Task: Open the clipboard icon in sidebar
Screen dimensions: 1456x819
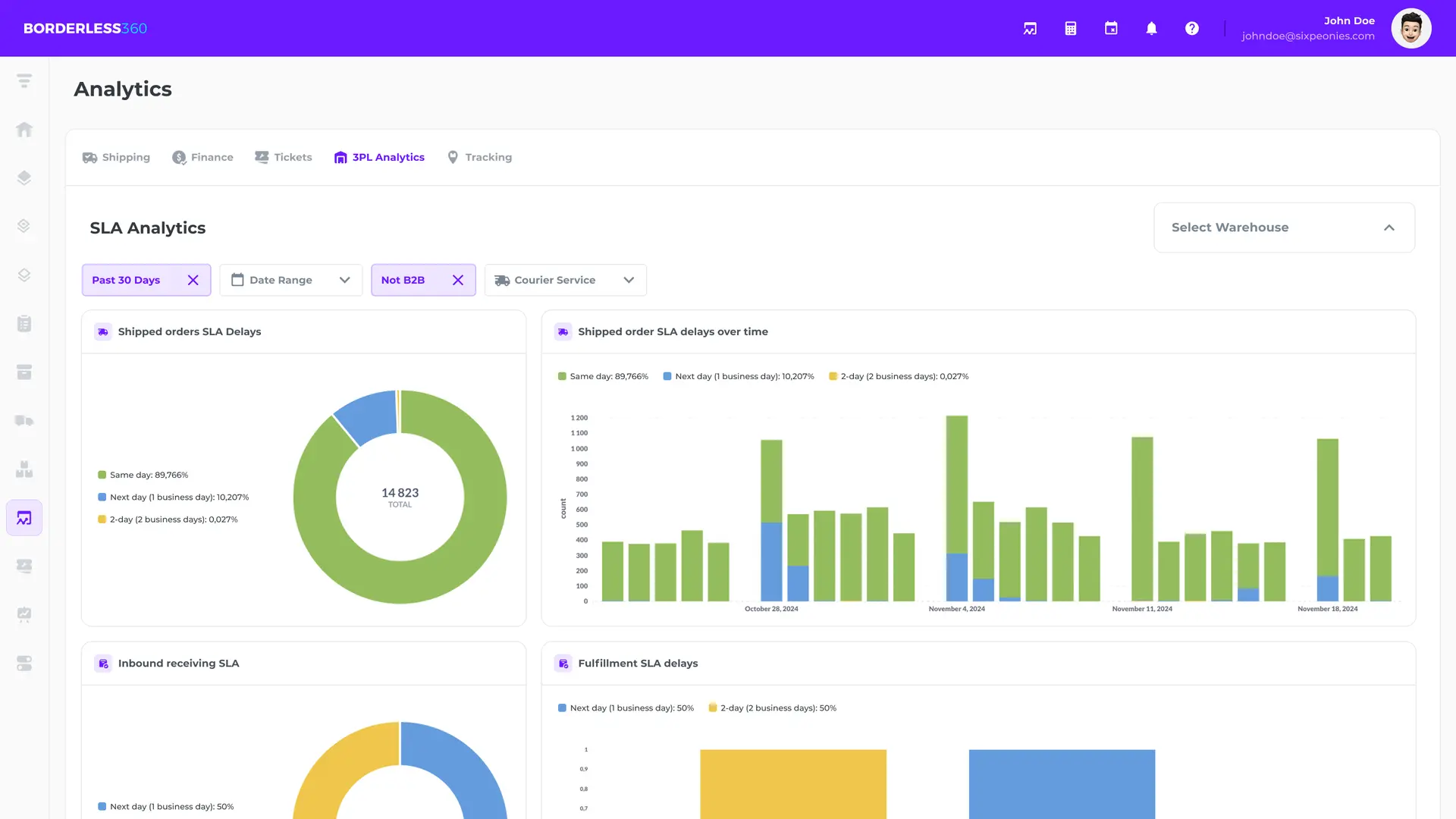Action: [x=24, y=324]
